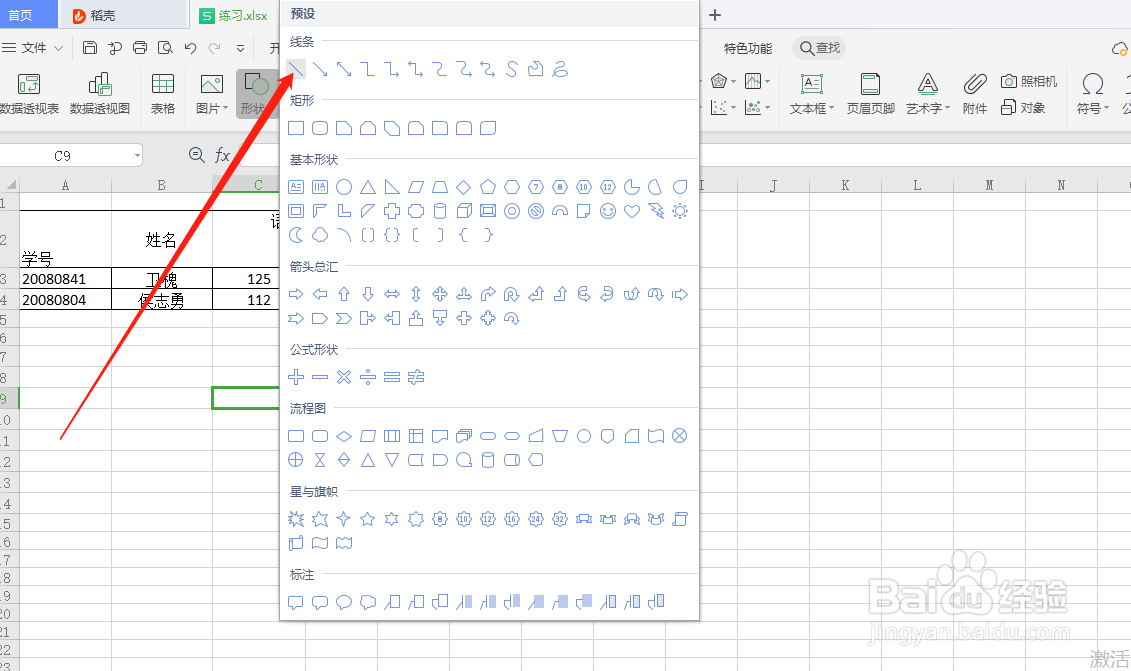Choose the explosion burst star shape
Image resolution: width=1131 pixels, height=671 pixels.
pos(296,519)
